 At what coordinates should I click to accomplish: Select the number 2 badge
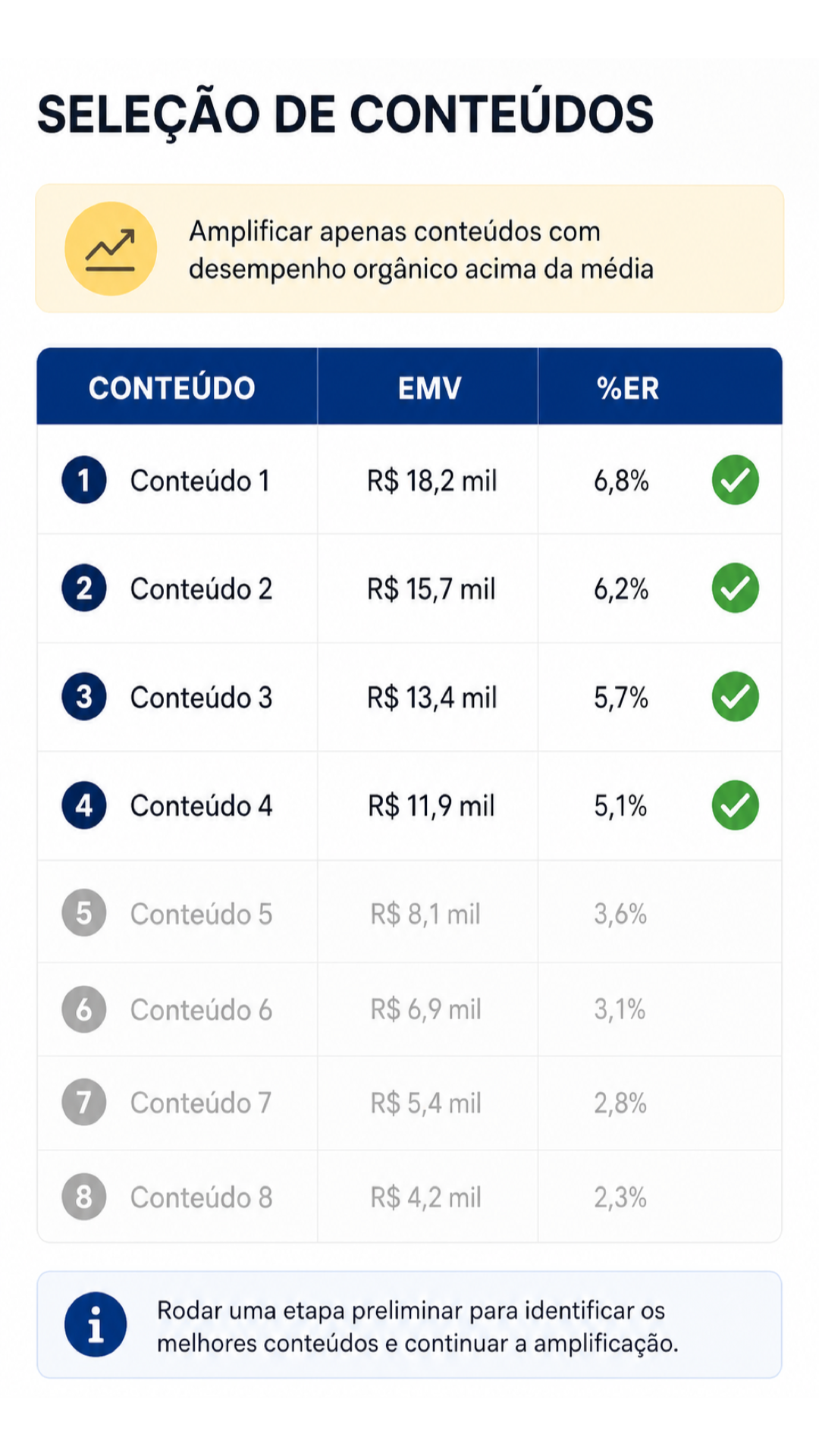pyautogui.click(x=84, y=588)
